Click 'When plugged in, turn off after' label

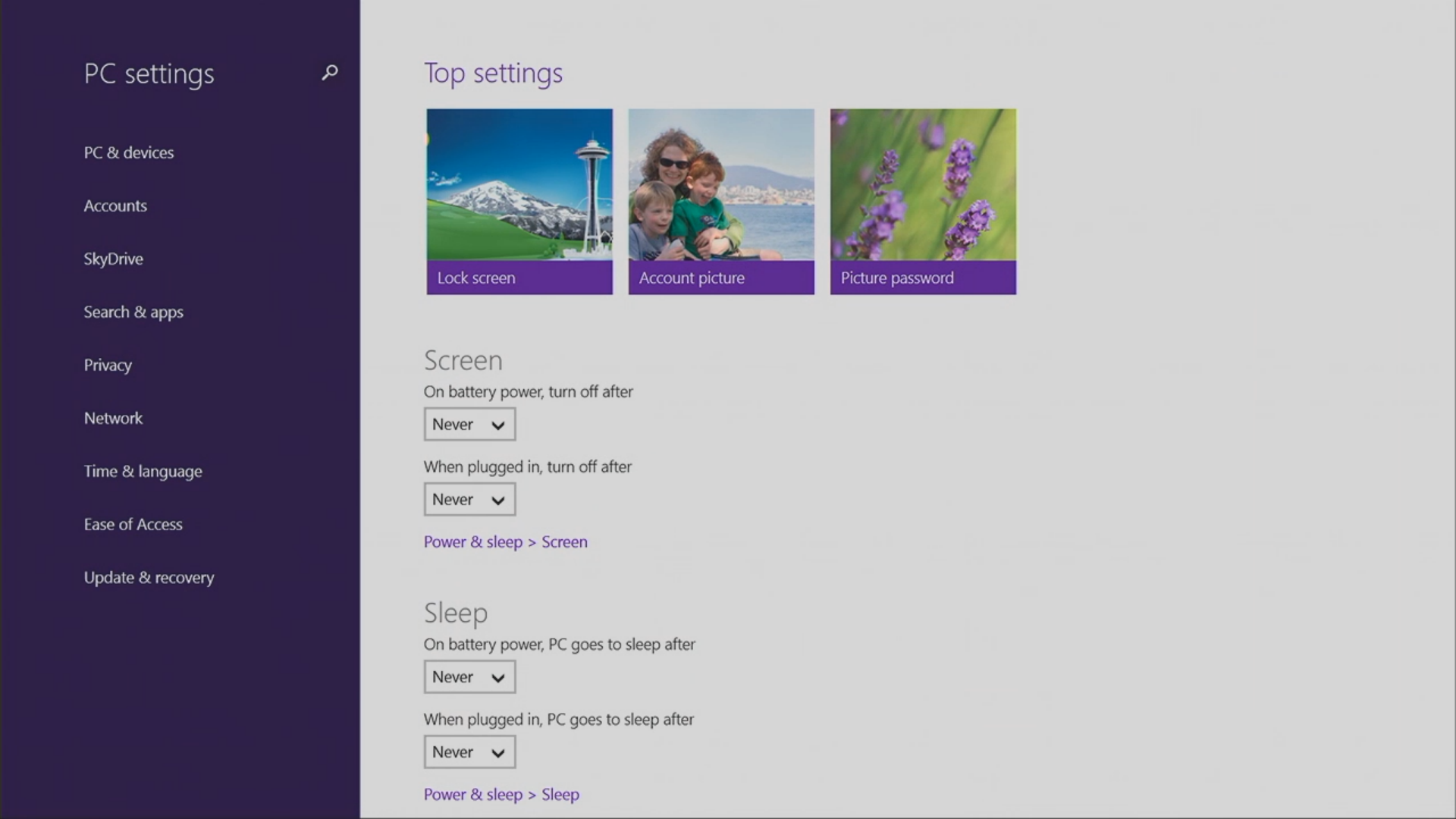click(x=527, y=467)
